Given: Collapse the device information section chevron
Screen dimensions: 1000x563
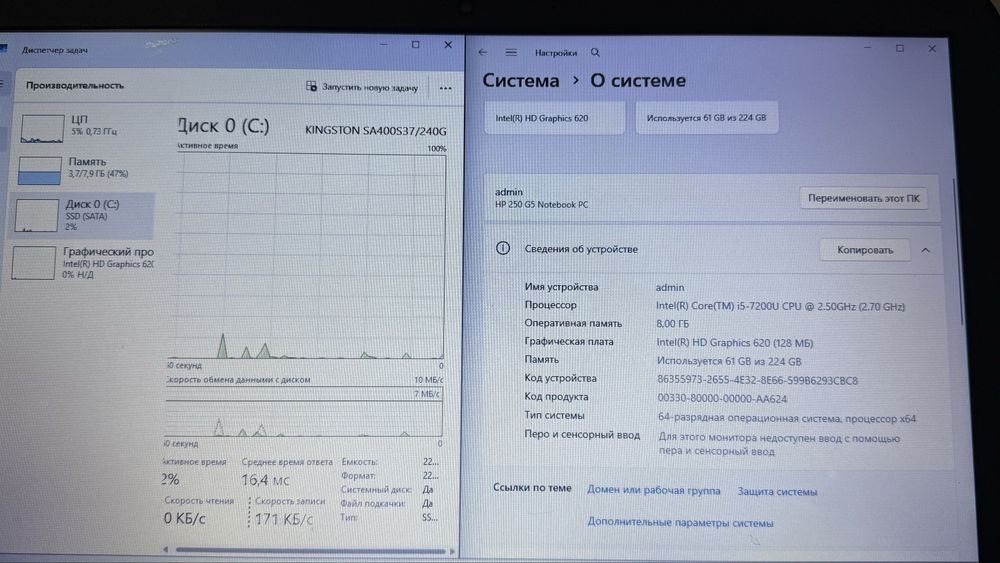Looking at the screenshot, I should pos(925,250).
